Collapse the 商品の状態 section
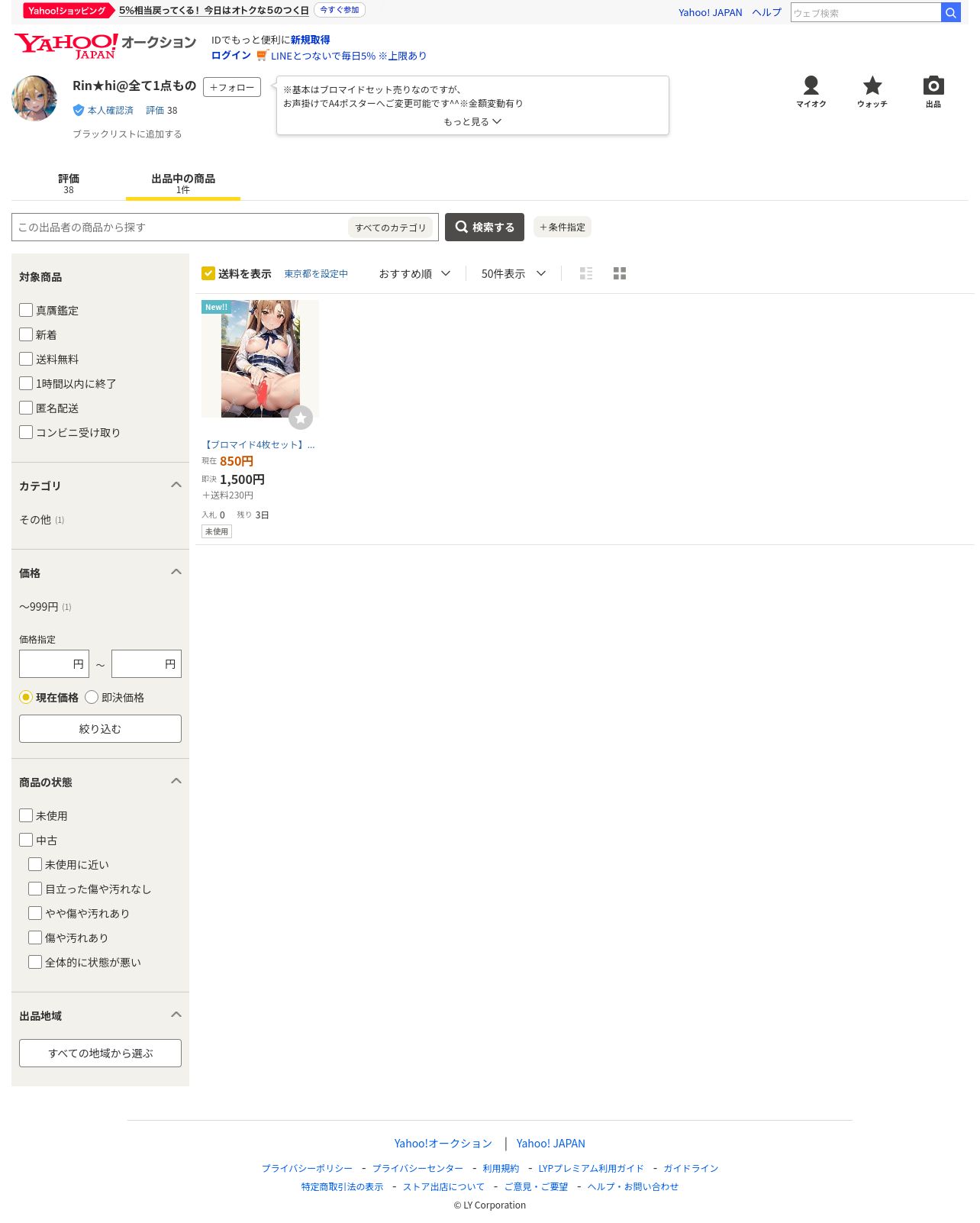The height and width of the screenshot is (1223, 980). tap(176, 781)
